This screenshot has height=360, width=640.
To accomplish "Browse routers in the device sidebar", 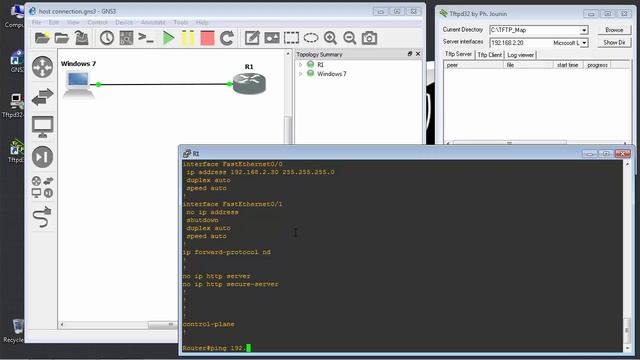I will click(x=42, y=67).
